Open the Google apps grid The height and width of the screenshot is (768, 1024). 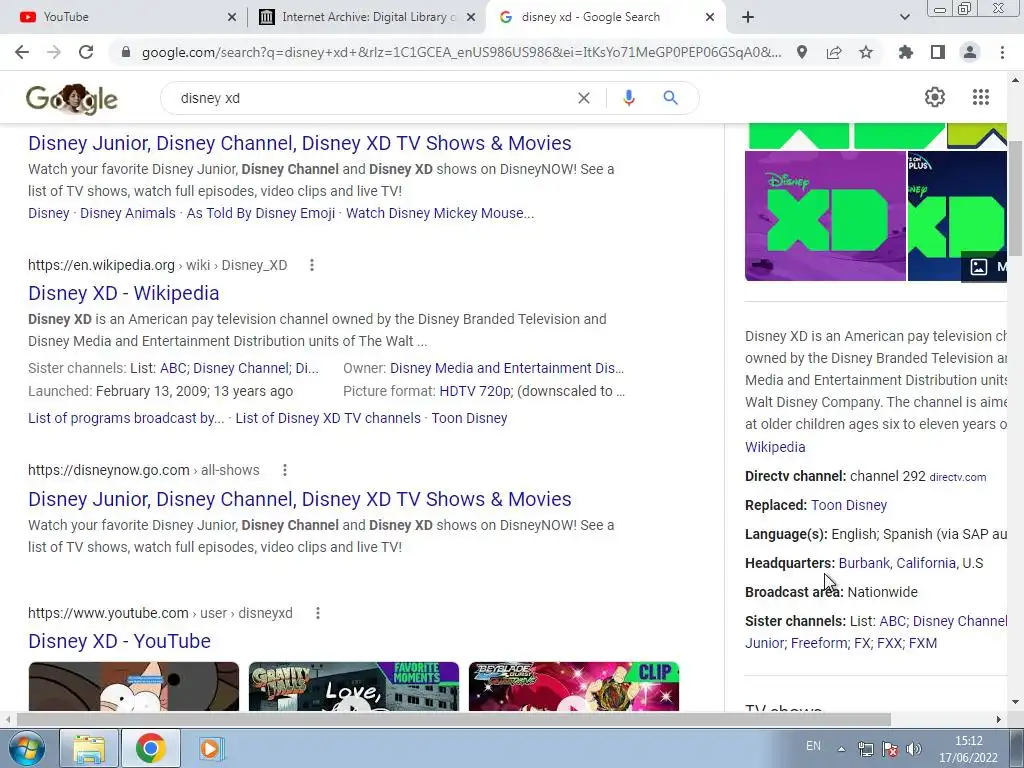point(981,97)
